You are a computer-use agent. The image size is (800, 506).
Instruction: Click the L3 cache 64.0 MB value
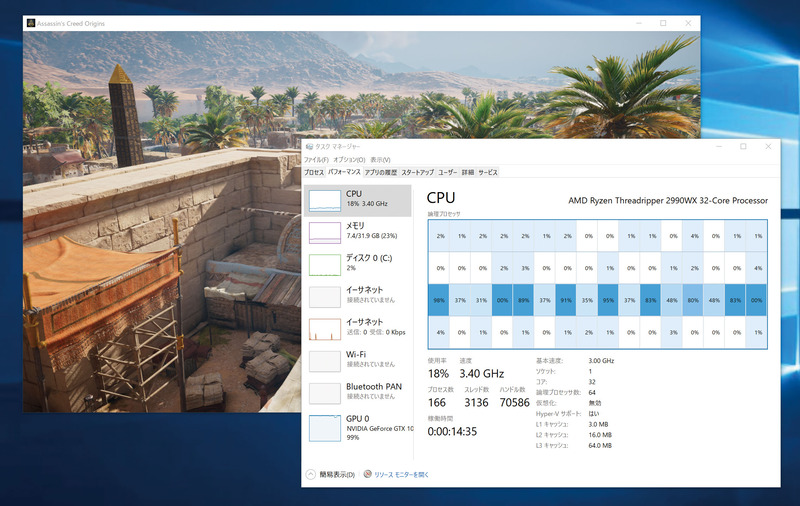tap(600, 445)
